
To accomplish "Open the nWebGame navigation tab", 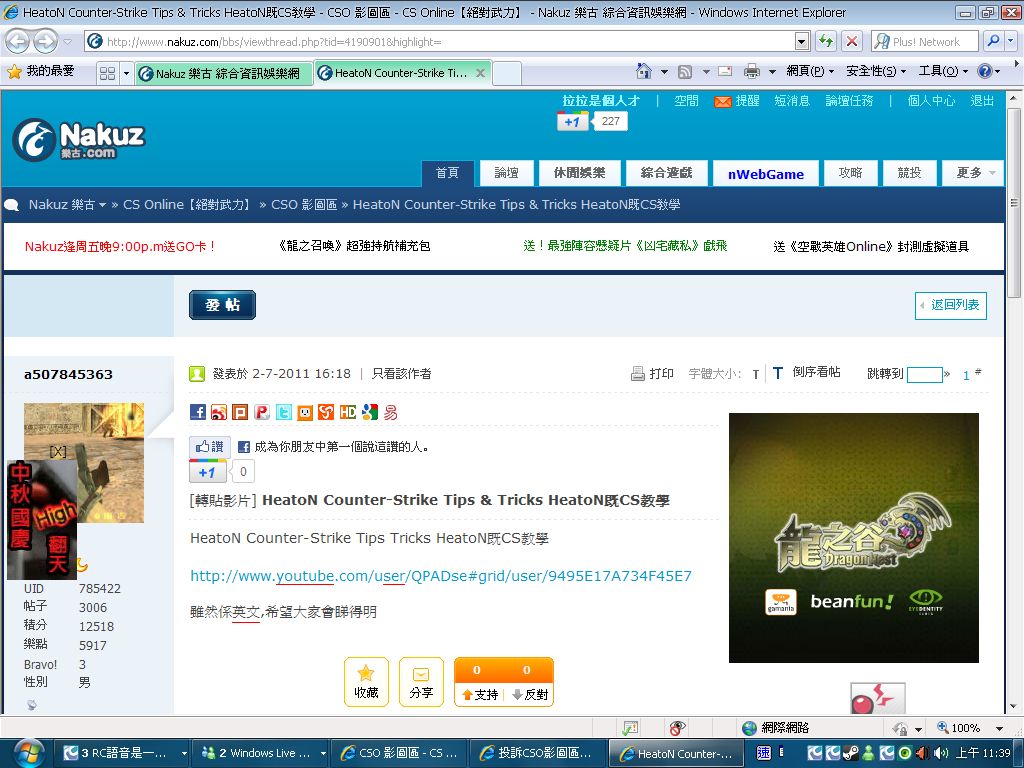I will (765, 174).
